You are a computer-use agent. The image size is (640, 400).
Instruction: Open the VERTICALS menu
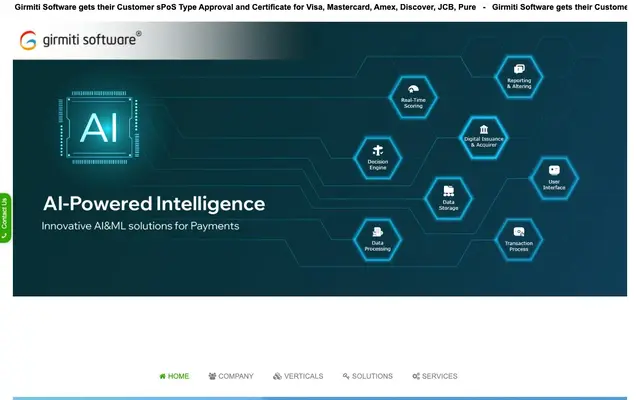298,376
